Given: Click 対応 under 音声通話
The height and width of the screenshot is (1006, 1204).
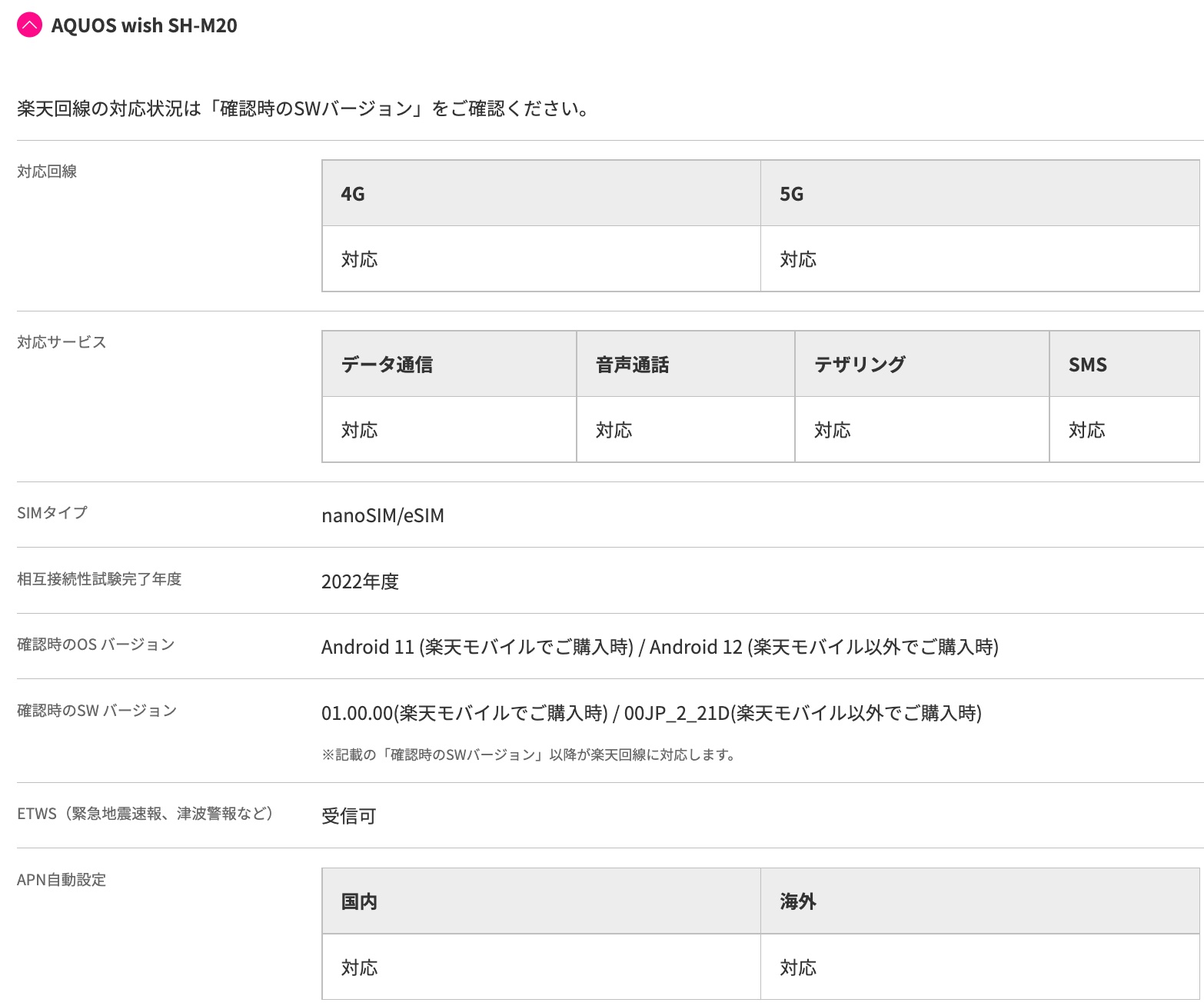Looking at the screenshot, I should pos(614,430).
